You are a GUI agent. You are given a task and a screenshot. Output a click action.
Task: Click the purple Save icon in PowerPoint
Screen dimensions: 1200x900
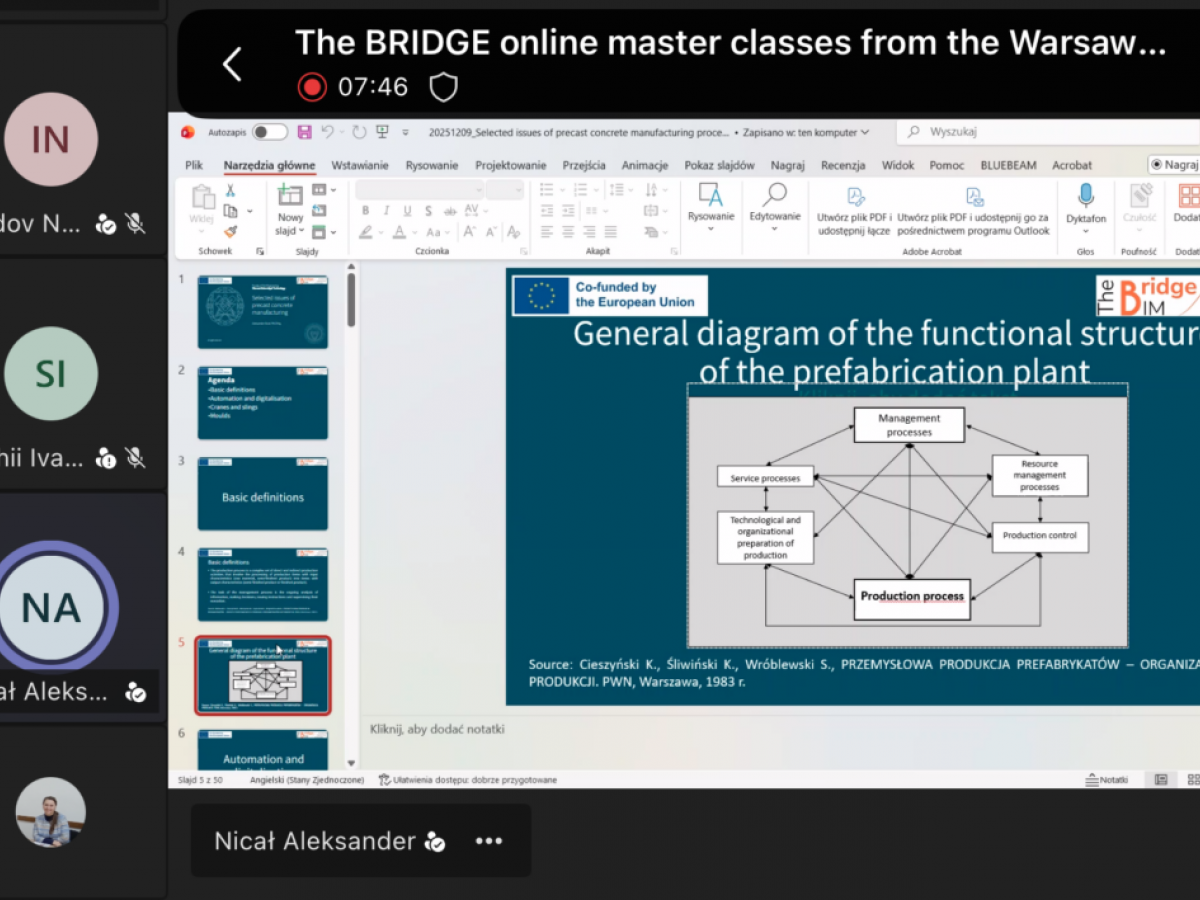click(304, 132)
